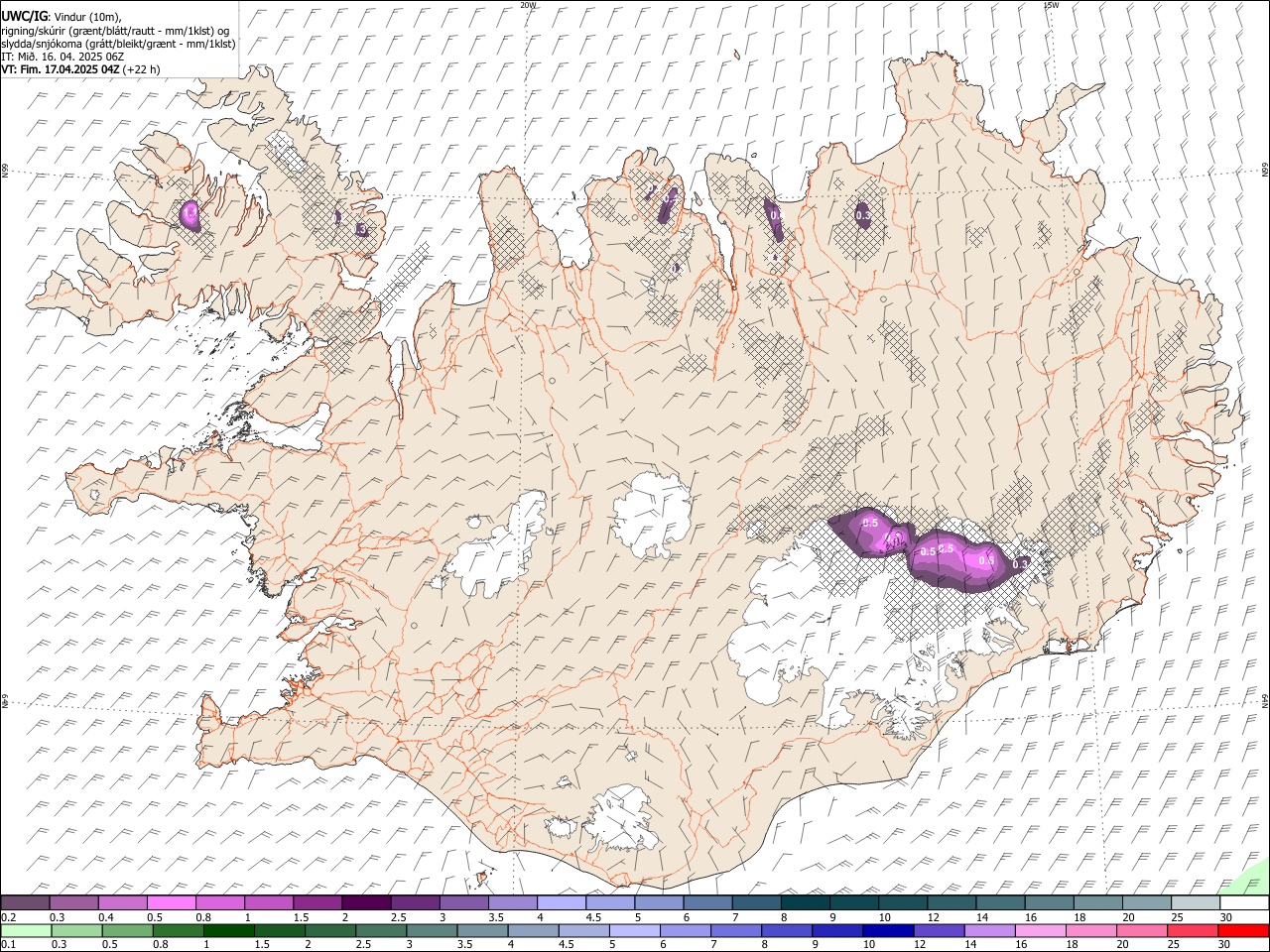
Task: Click the lower legend swatch starting at 2.5
Action: tap(381, 930)
